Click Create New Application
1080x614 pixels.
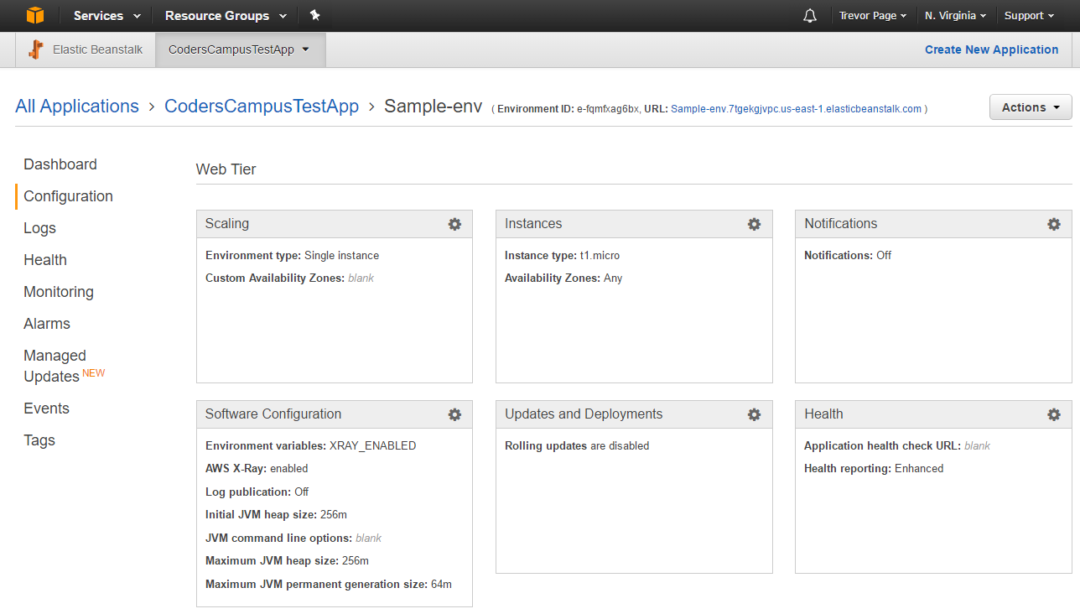[991, 49]
